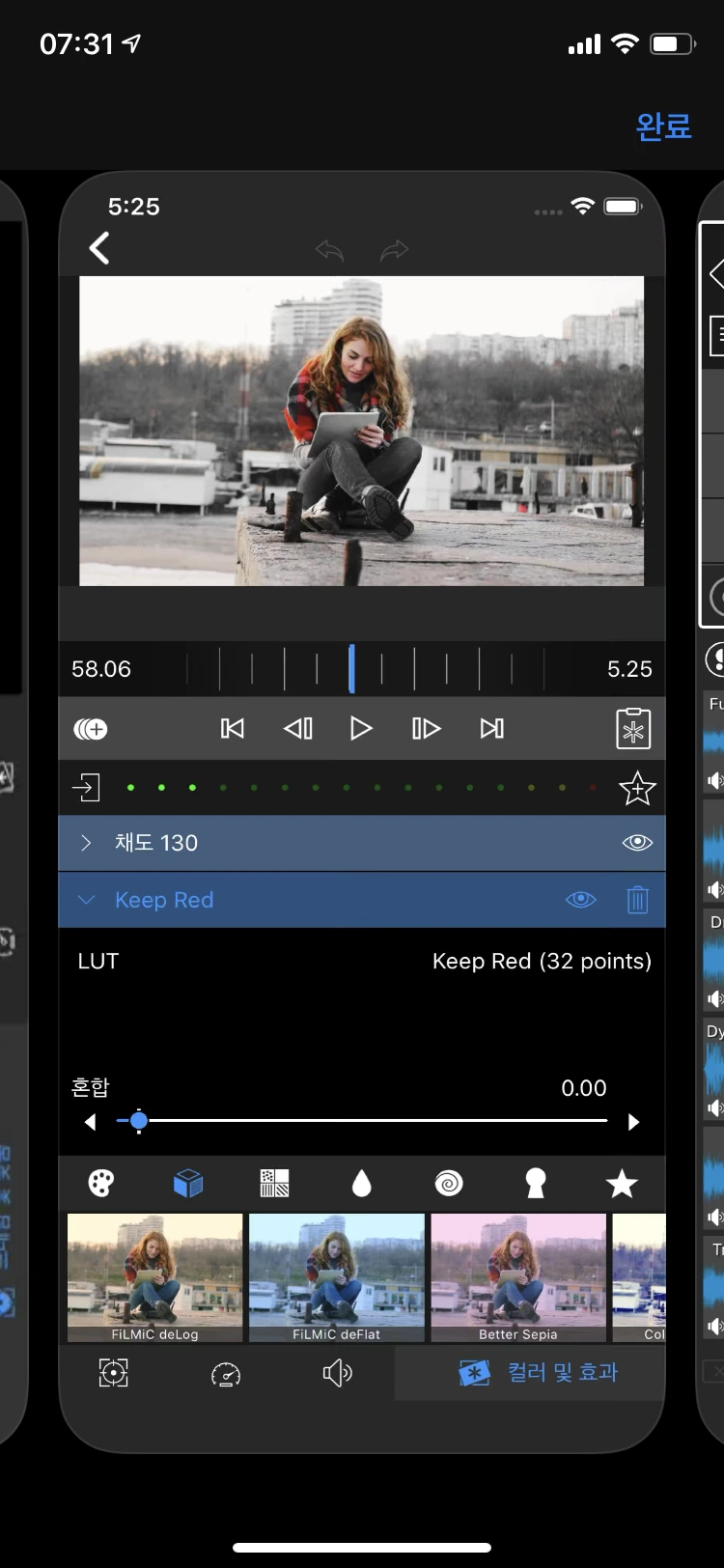The height and width of the screenshot is (1568, 724).
Task: Play the video preview
Action: point(361,728)
